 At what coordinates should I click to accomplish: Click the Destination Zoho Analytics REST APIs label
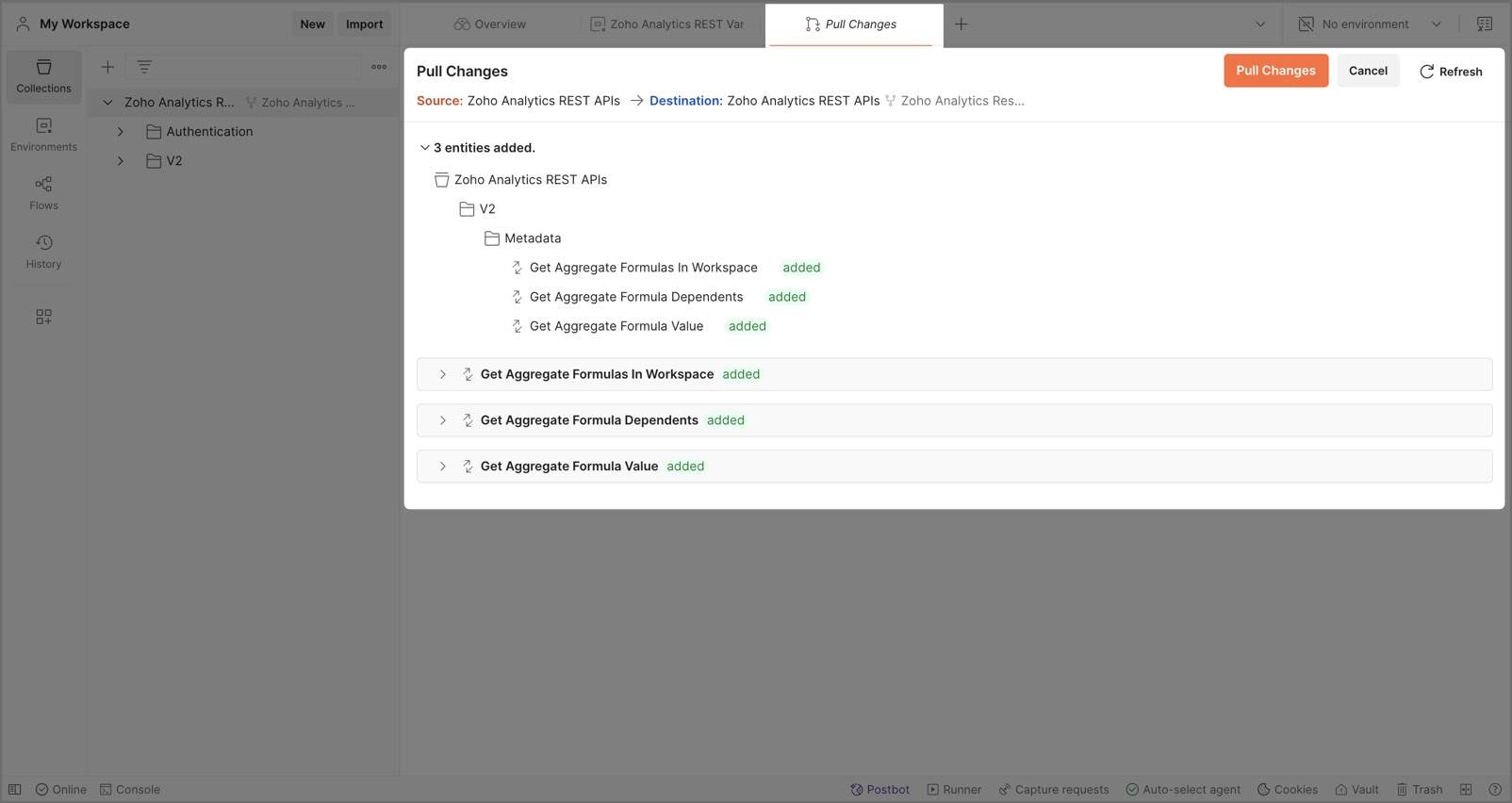803,101
